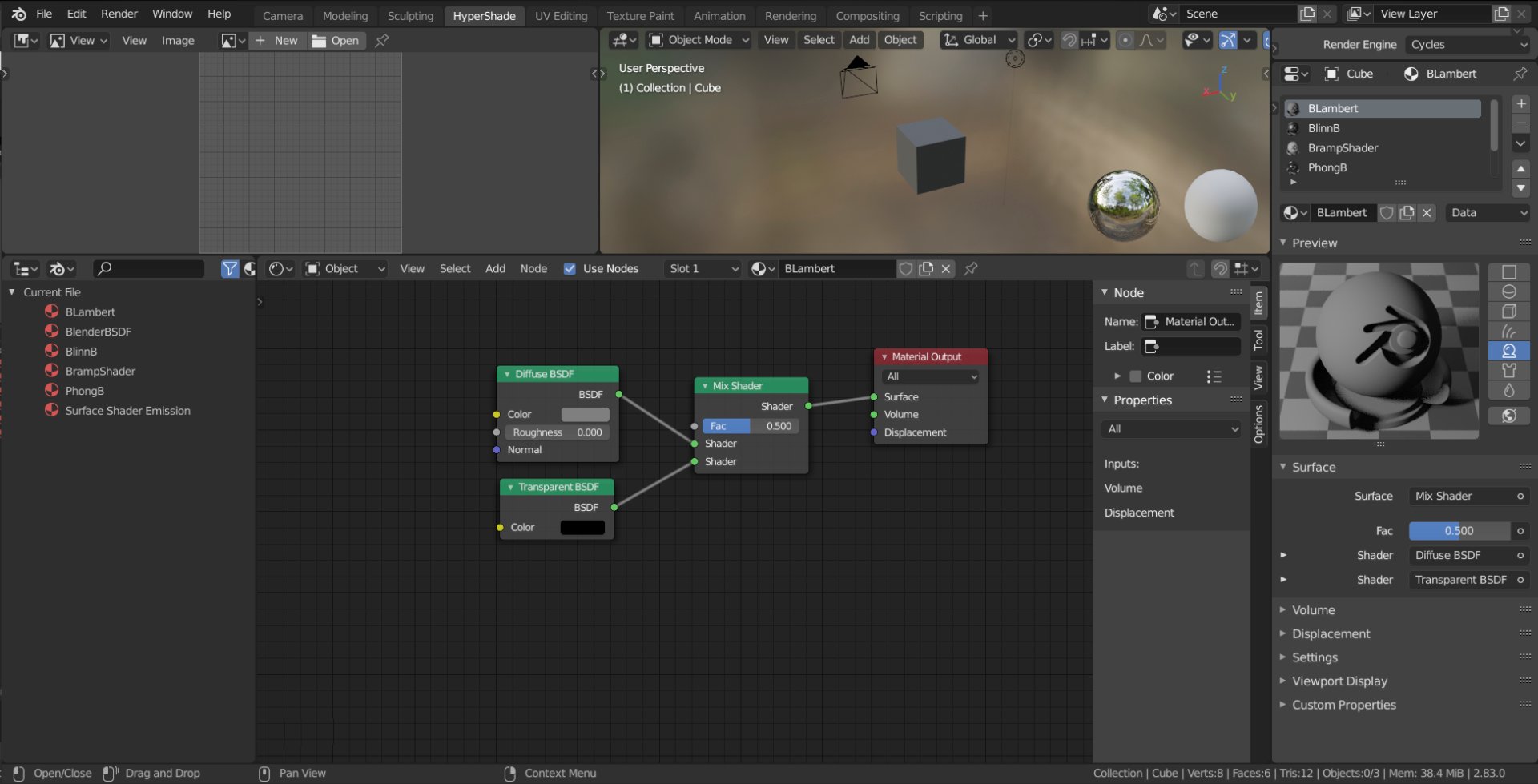The width and height of the screenshot is (1538, 784).
Task: Open the Object Mode dropdown
Action: click(699, 40)
